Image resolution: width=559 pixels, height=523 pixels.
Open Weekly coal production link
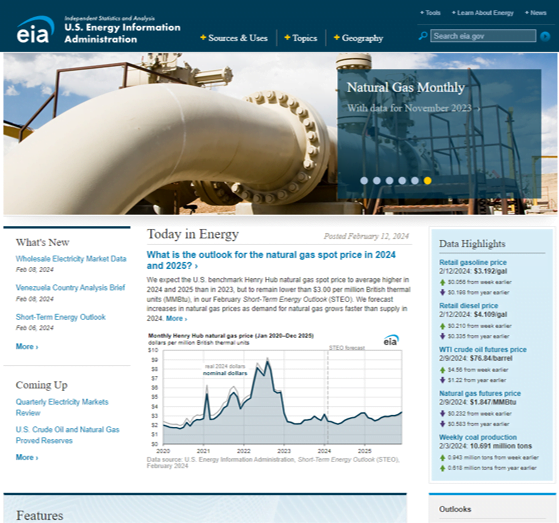[x=478, y=437]
